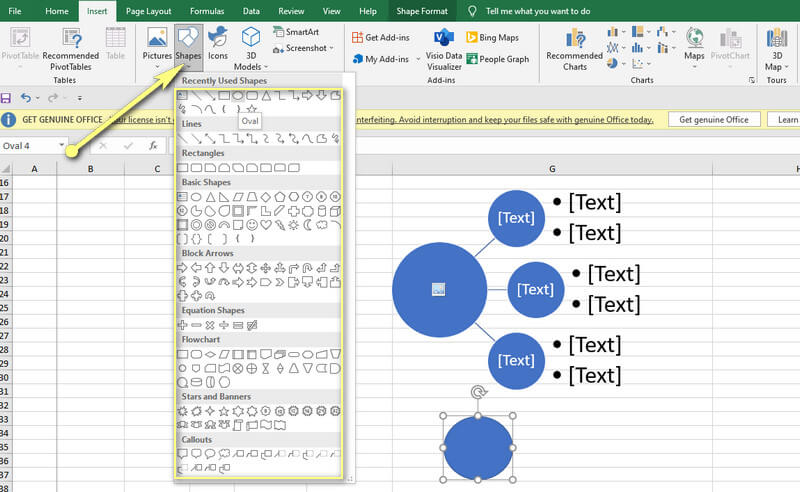This screenshot has width=800, height=492.
Task: Open the Maps chart button
Action: pyautogui.click(x=694, y=47)
